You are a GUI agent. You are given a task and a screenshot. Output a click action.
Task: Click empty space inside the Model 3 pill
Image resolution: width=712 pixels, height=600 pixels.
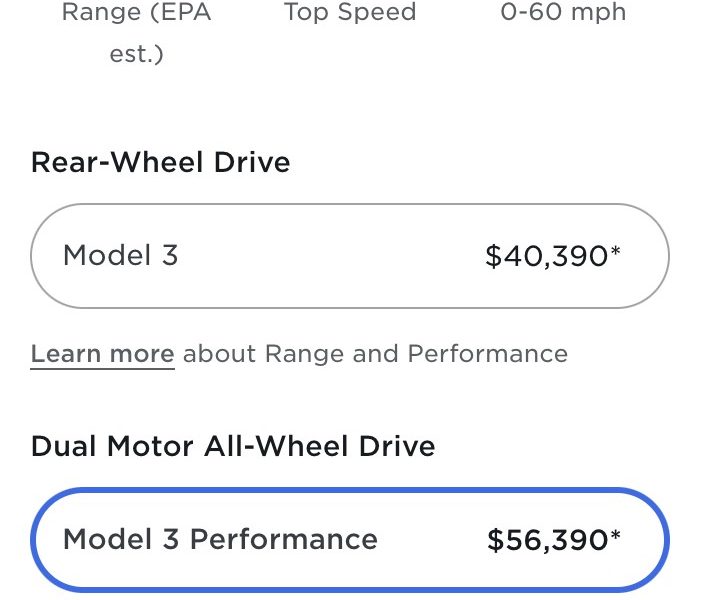coord(331,256)
